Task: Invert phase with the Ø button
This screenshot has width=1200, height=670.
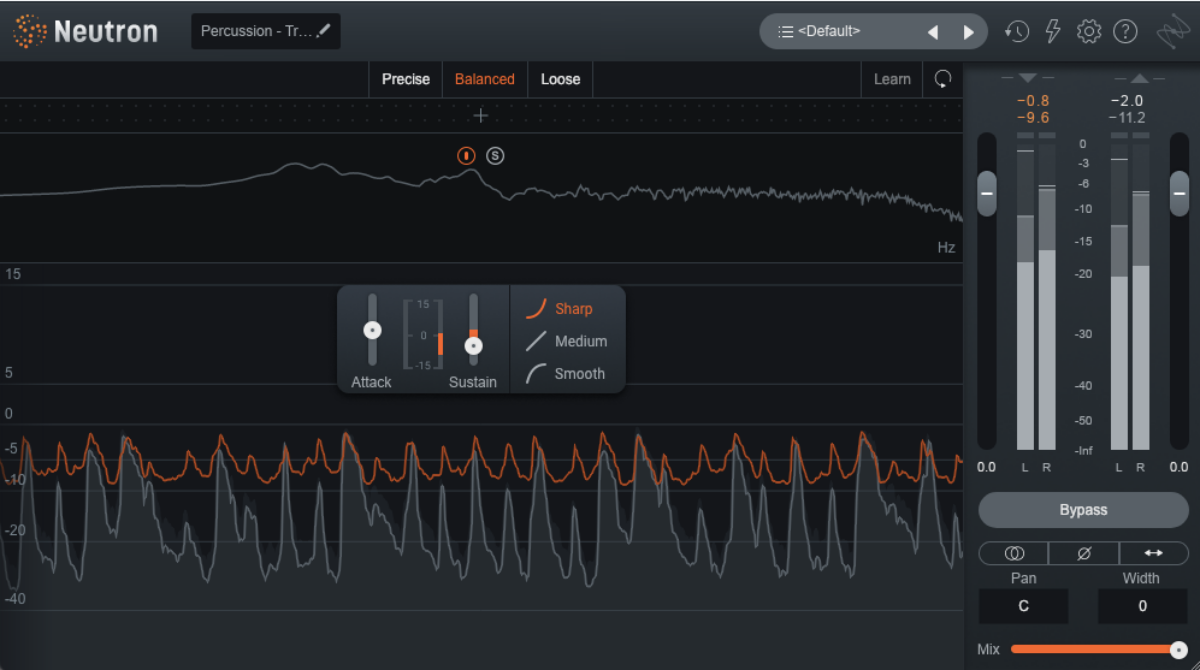Action: [x=1084, y=553]
